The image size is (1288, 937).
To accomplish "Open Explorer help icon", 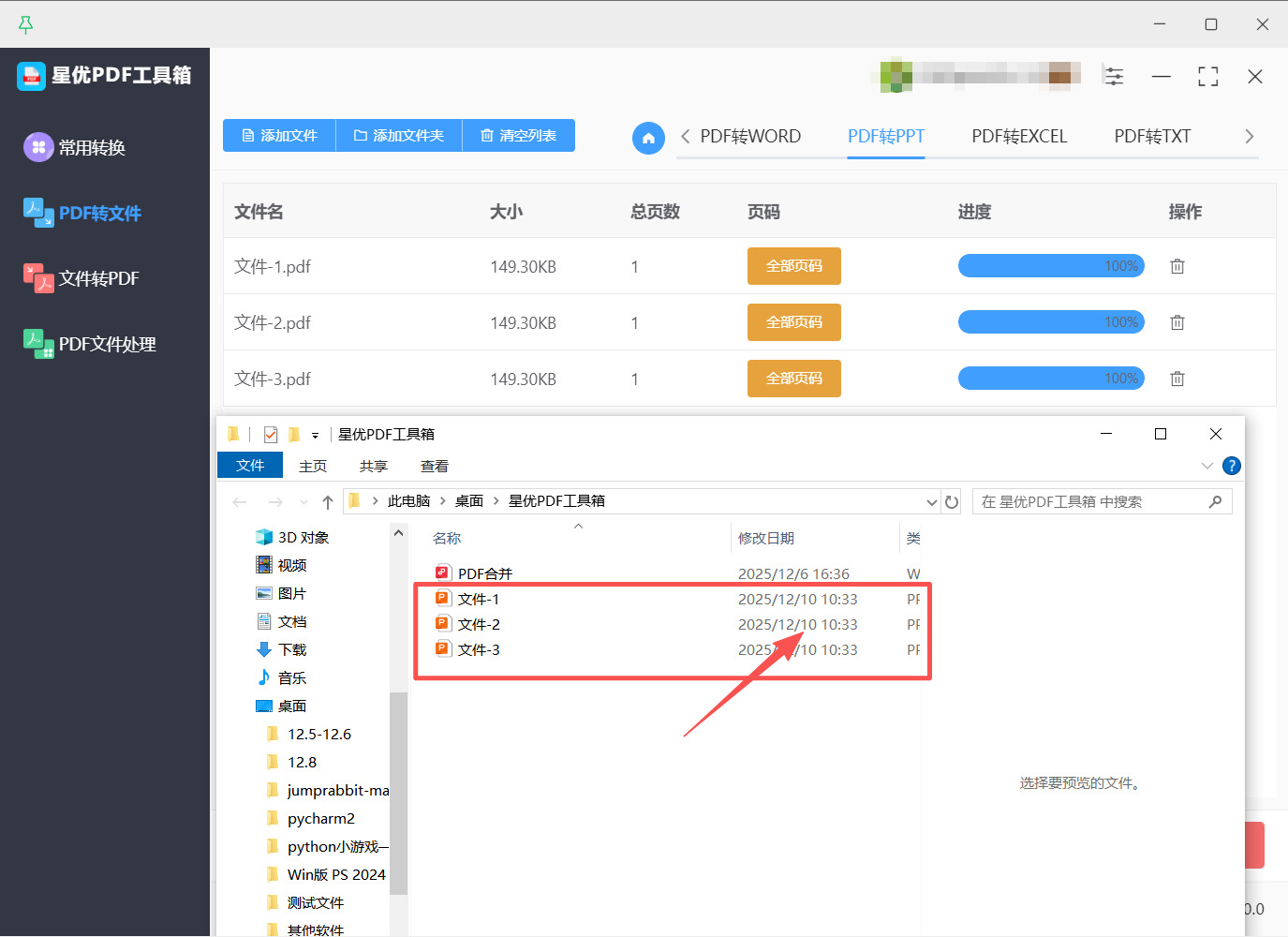I will [1232, 466].
